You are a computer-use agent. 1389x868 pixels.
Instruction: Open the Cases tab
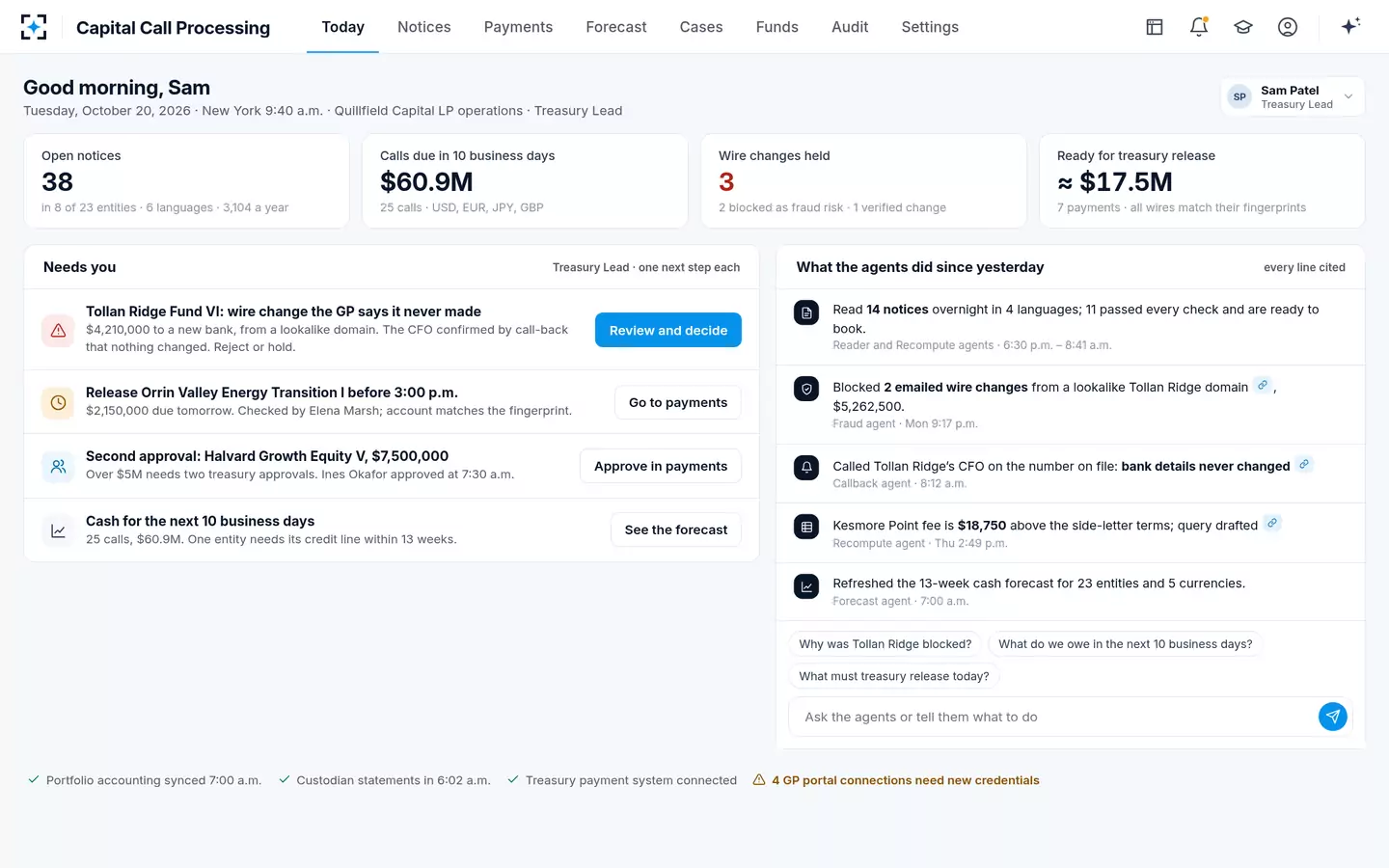pos(701,27)
